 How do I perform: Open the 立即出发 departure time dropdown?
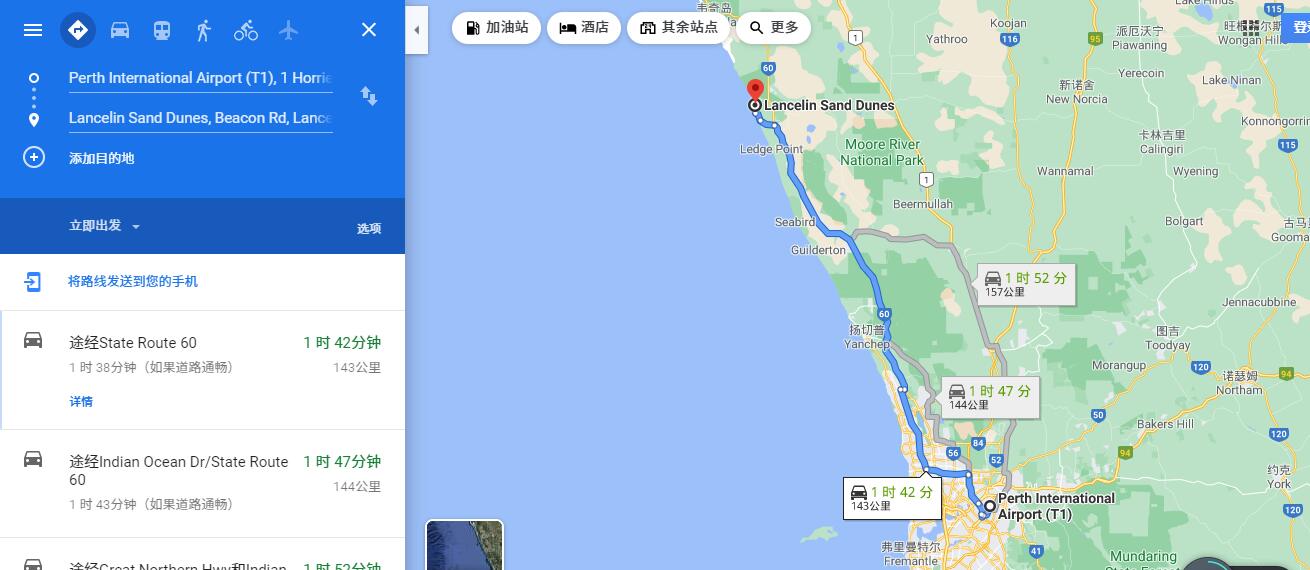104,226
